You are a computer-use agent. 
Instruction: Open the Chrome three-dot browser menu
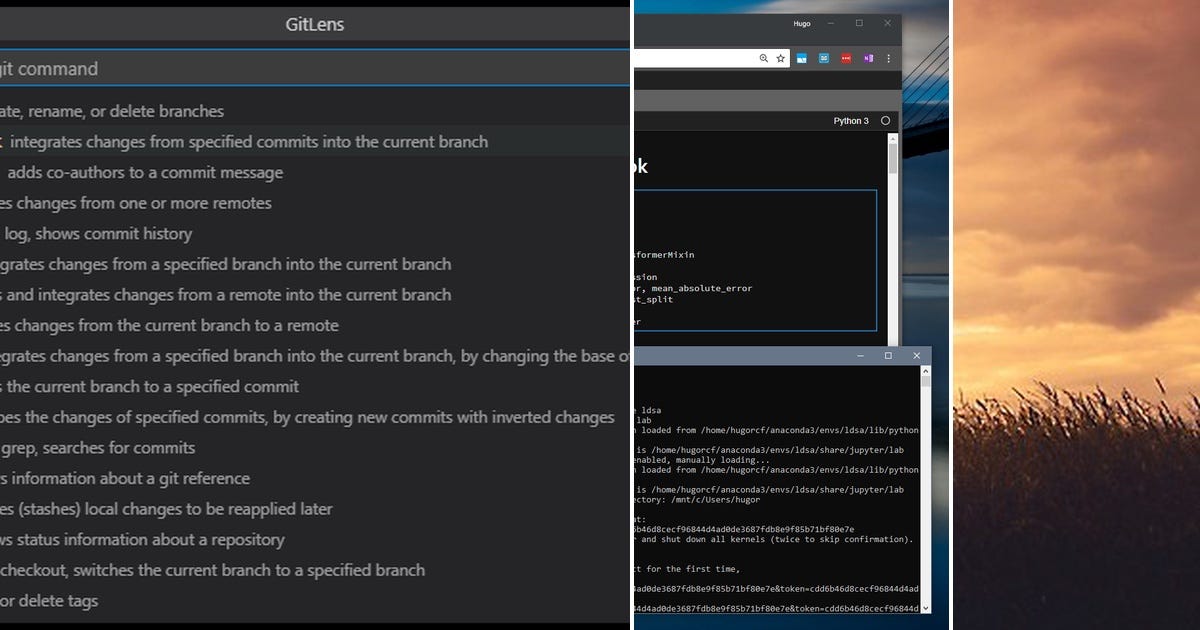(889, 58)
